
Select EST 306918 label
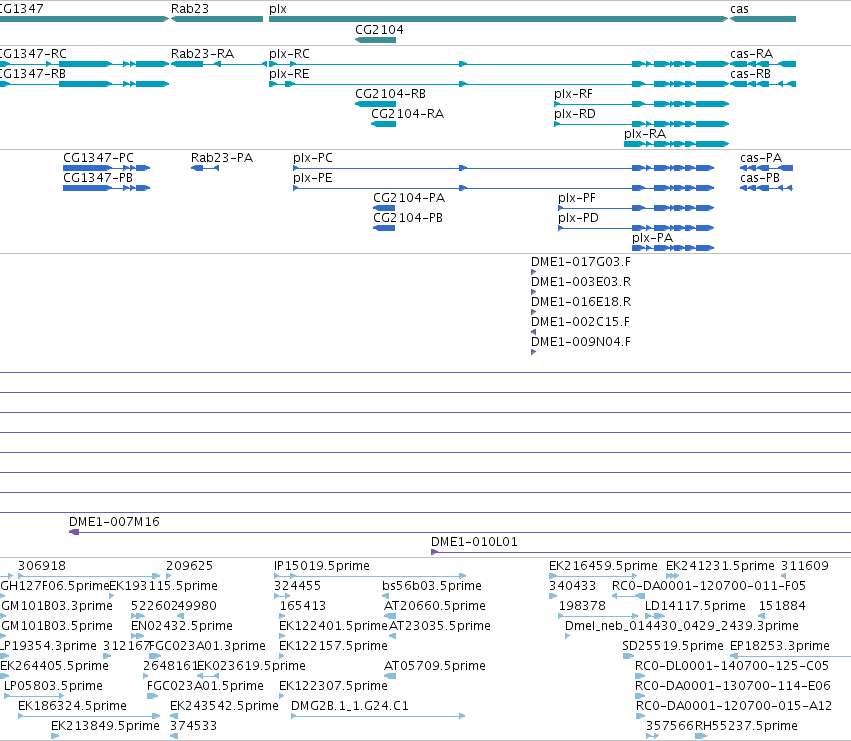click(x=42, y=566)
